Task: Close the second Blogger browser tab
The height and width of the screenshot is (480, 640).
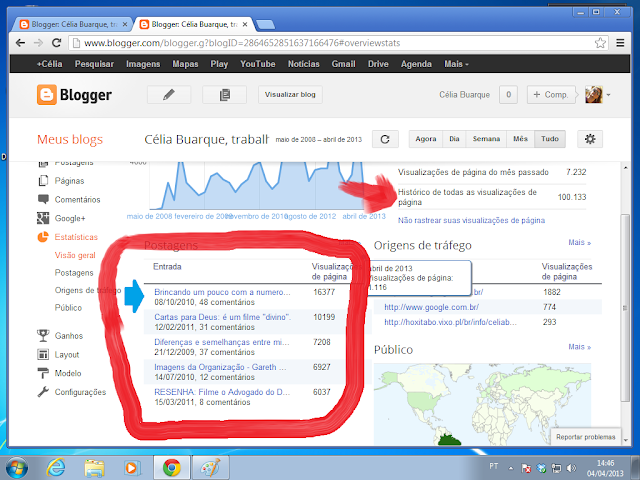Action: [x=245, y=24]
